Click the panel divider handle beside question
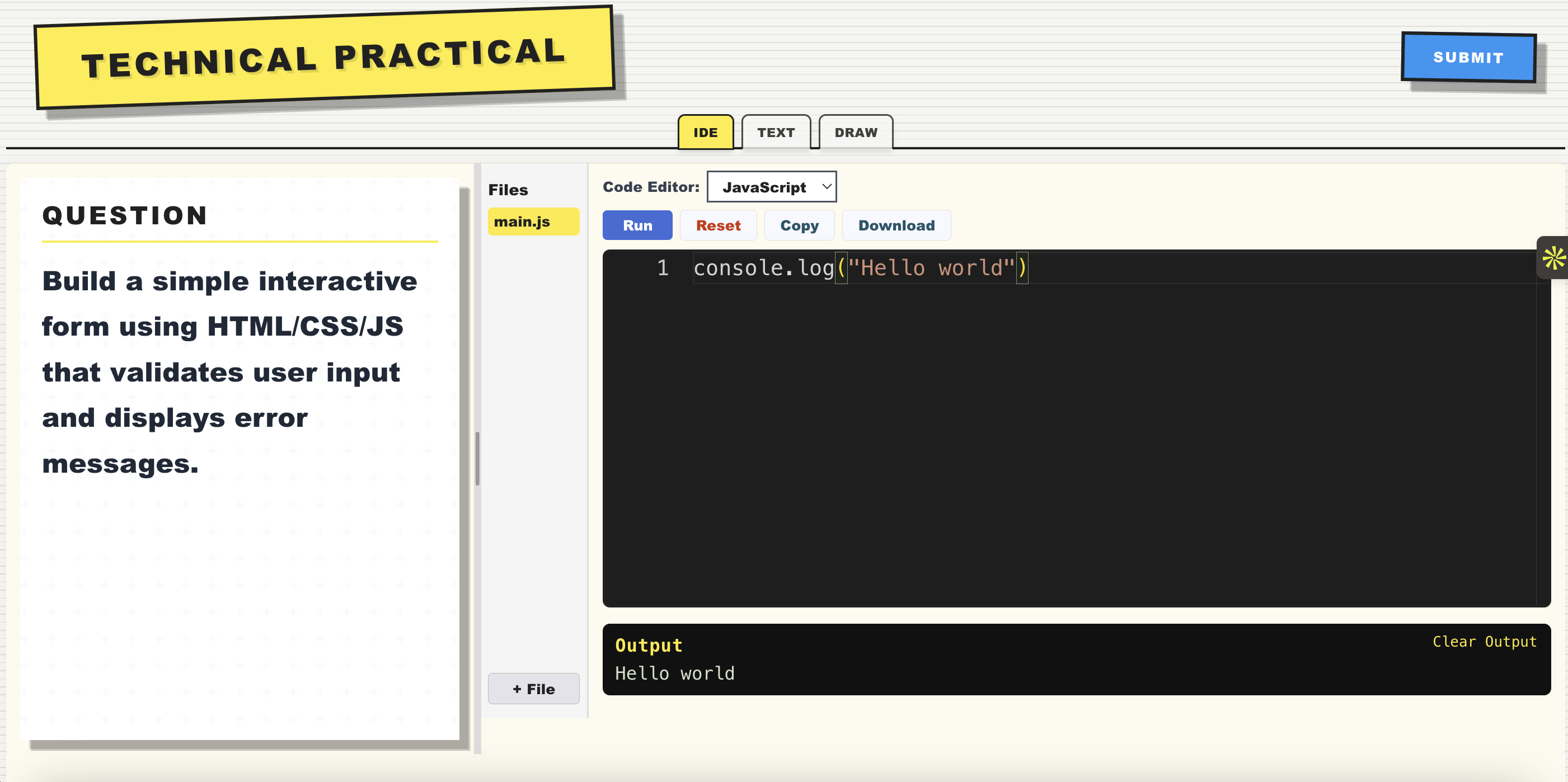The width and height of the screenshot is (1568, 782). (477, 458)
